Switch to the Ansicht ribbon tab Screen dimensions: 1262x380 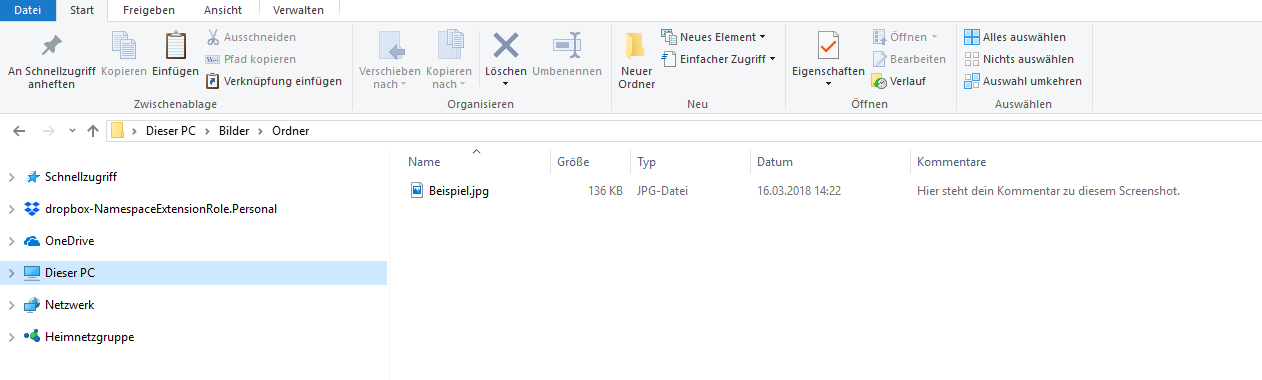tap(222, 10)
